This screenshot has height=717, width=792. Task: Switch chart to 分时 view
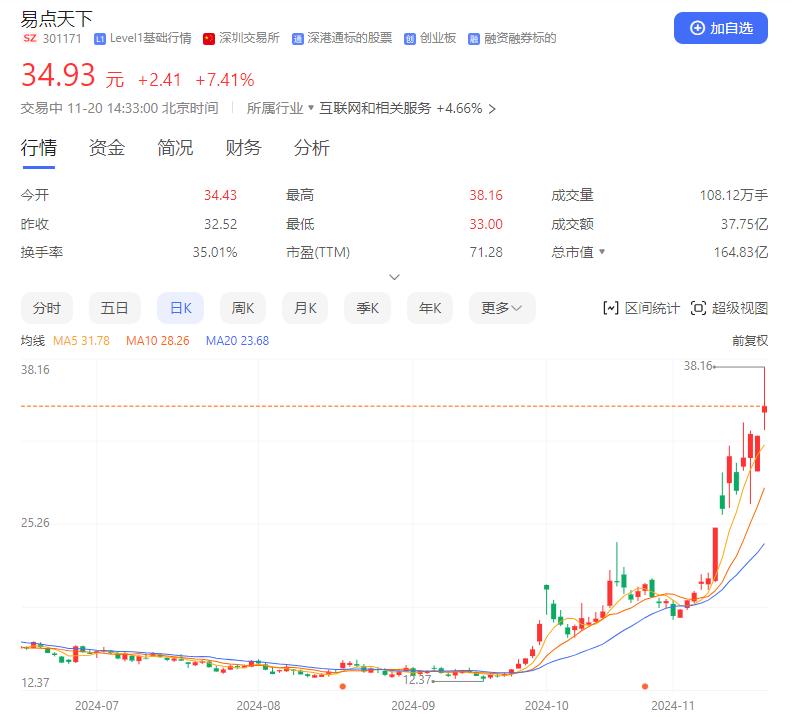(47, 308)
